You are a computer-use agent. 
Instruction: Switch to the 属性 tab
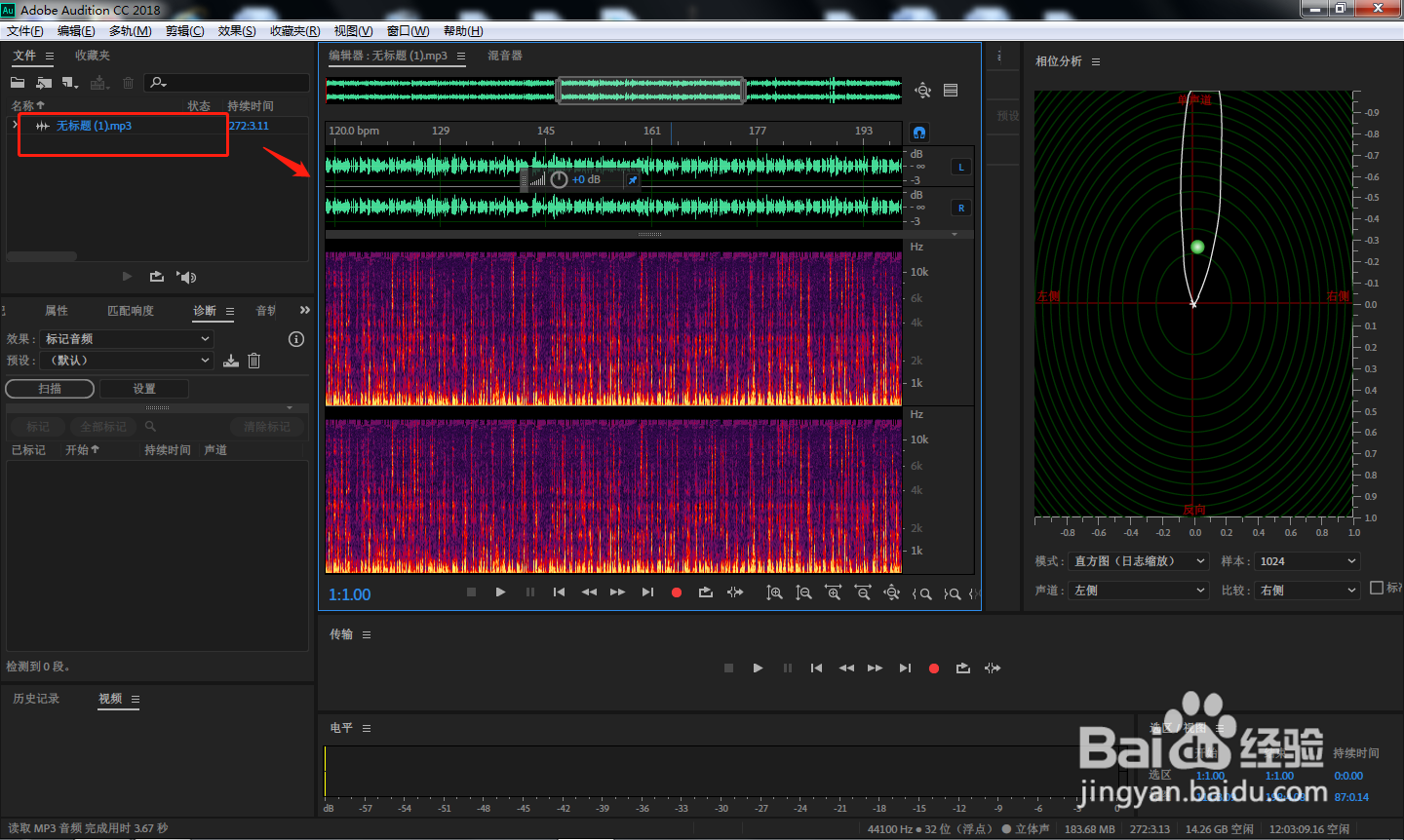pos(57,311)
